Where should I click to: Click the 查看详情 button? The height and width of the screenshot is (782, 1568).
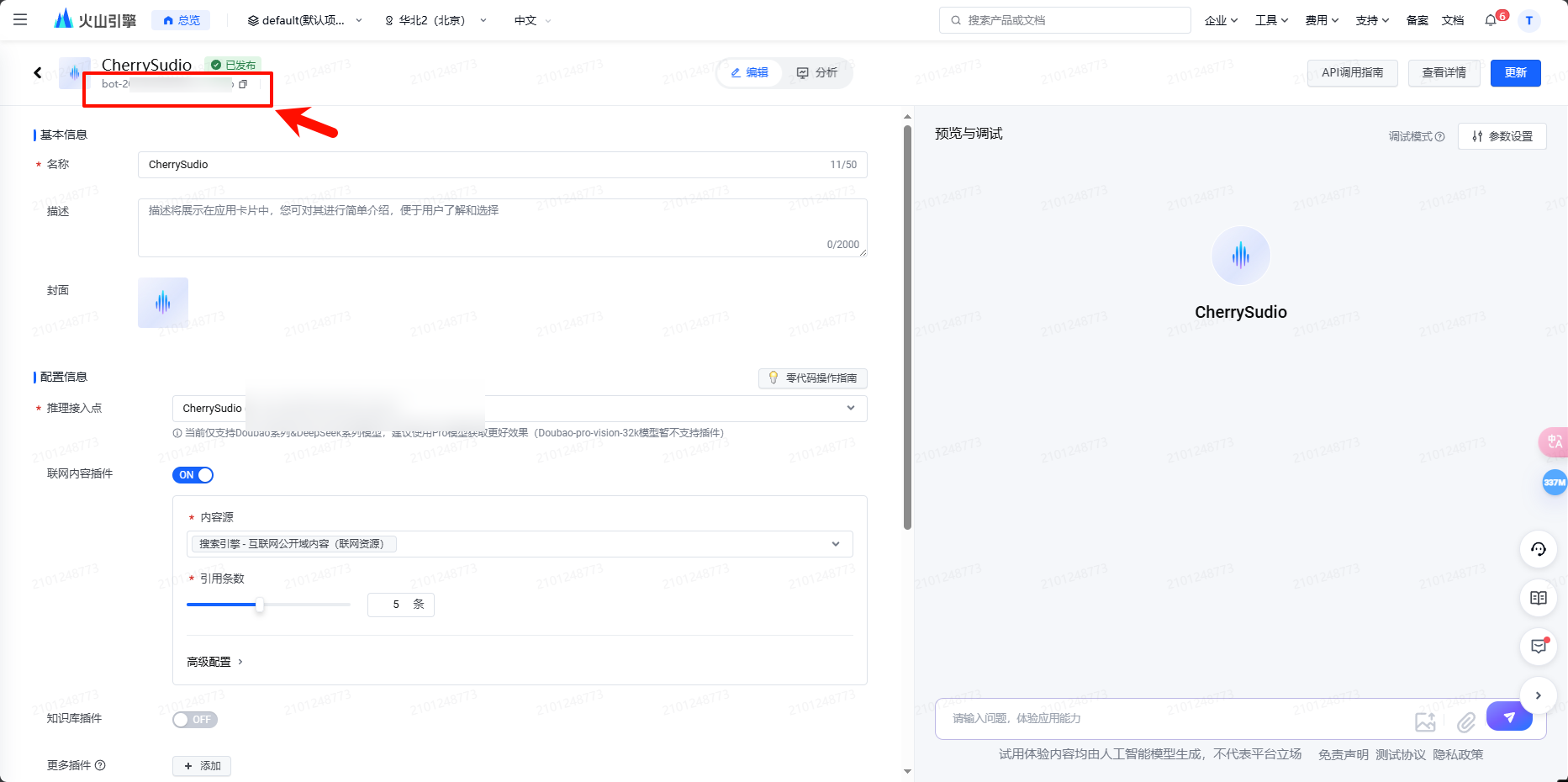click(x=1444, y=73)
